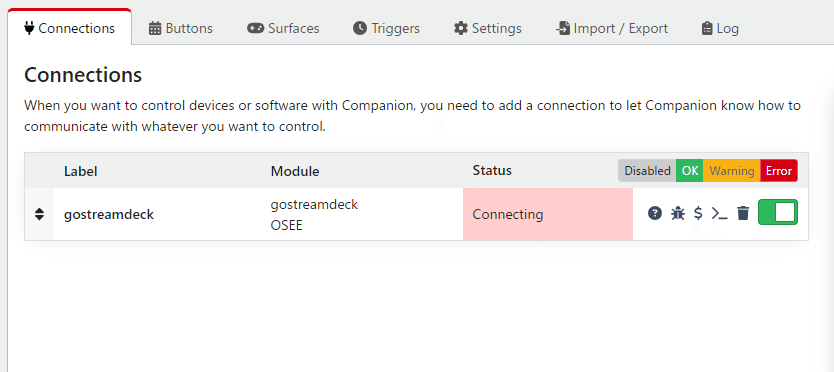The height and width of the screenshot is (372, 834).
Task: Click the gostreamdeck connection label
Action: (x=109, y=214)
